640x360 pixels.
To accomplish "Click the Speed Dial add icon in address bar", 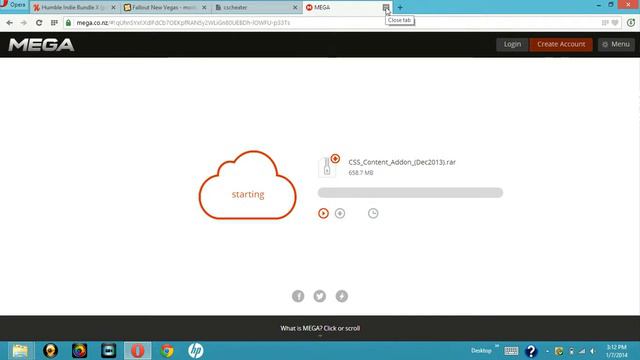I will [x=605, y=23].
